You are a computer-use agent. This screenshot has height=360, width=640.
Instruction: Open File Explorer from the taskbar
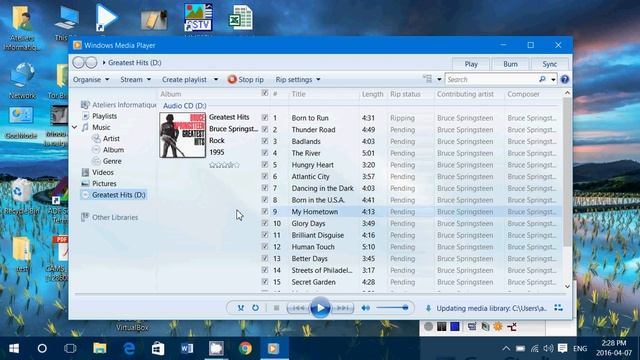coord(100,348)
